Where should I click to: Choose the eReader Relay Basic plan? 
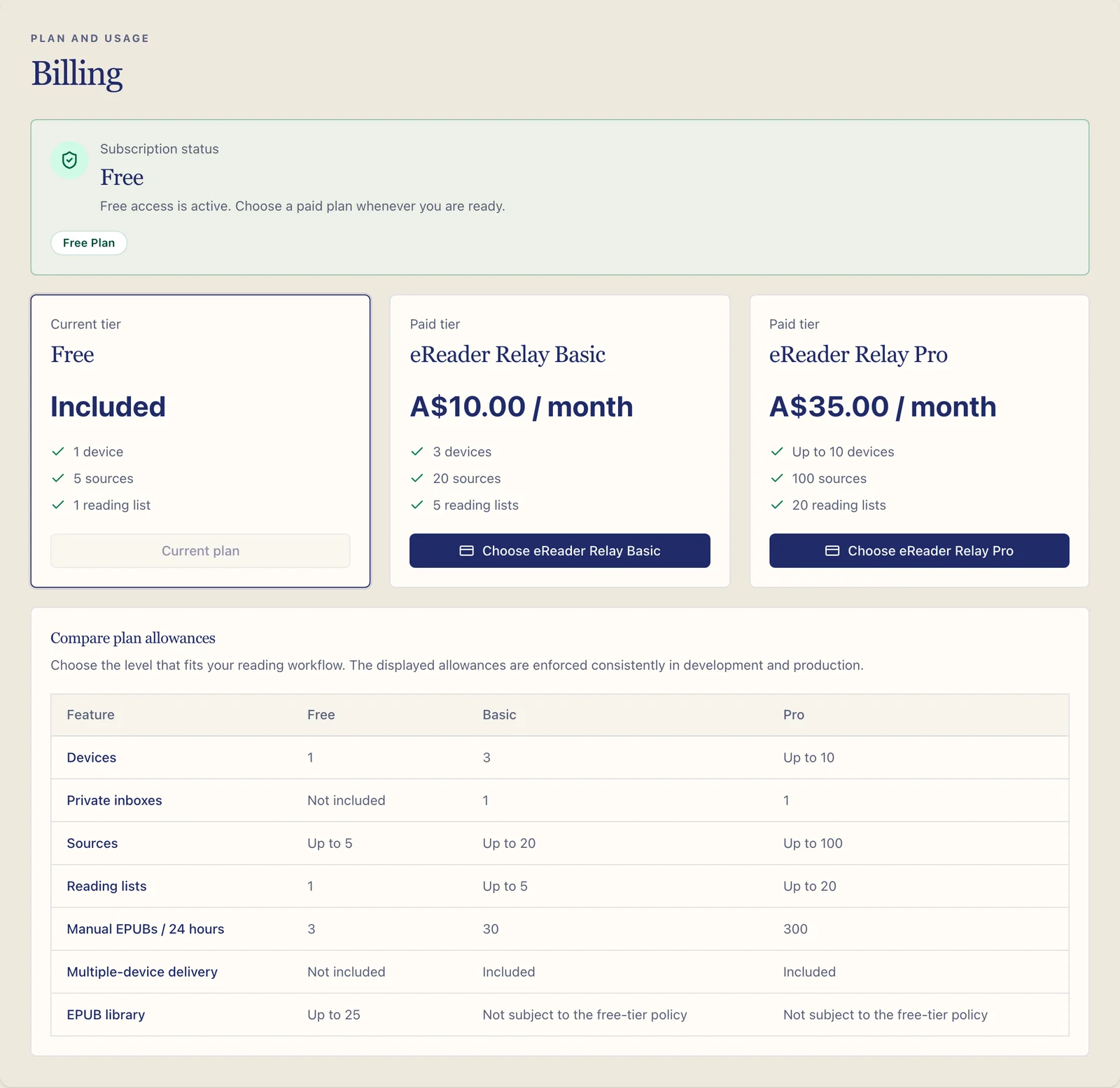(560, 551)
